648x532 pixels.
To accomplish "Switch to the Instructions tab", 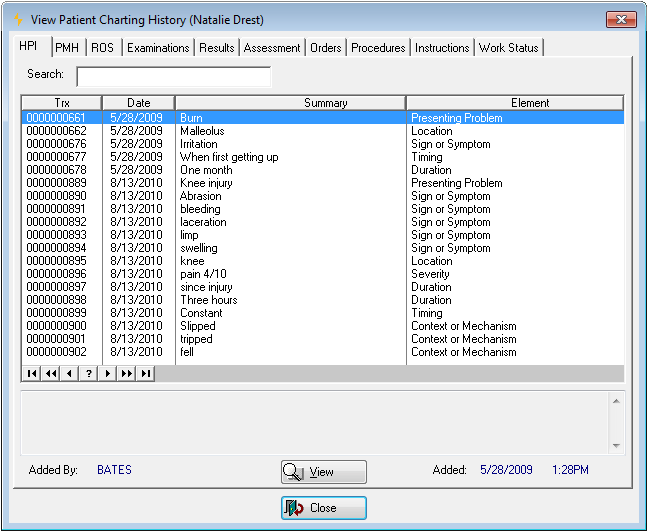I will point(442,48).
